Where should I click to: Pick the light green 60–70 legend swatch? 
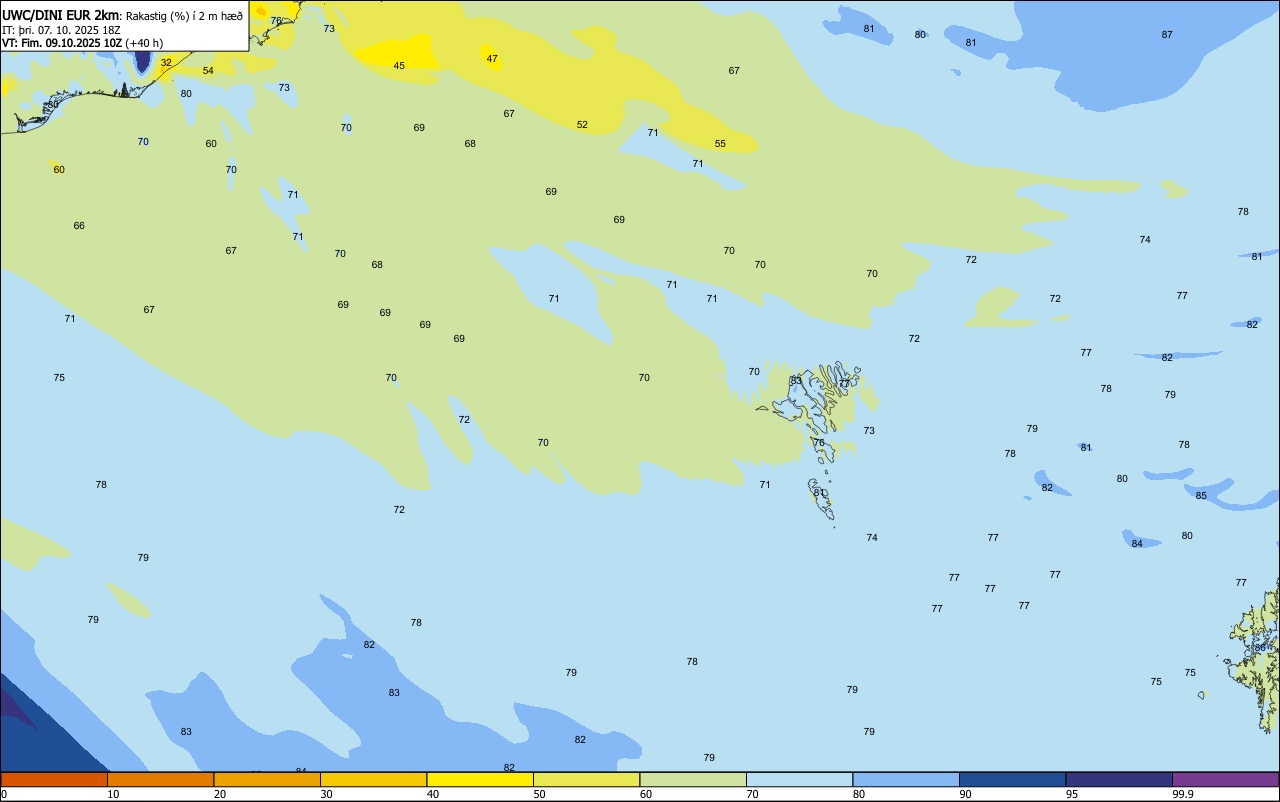pyautogui.click(x=693, y=779)
